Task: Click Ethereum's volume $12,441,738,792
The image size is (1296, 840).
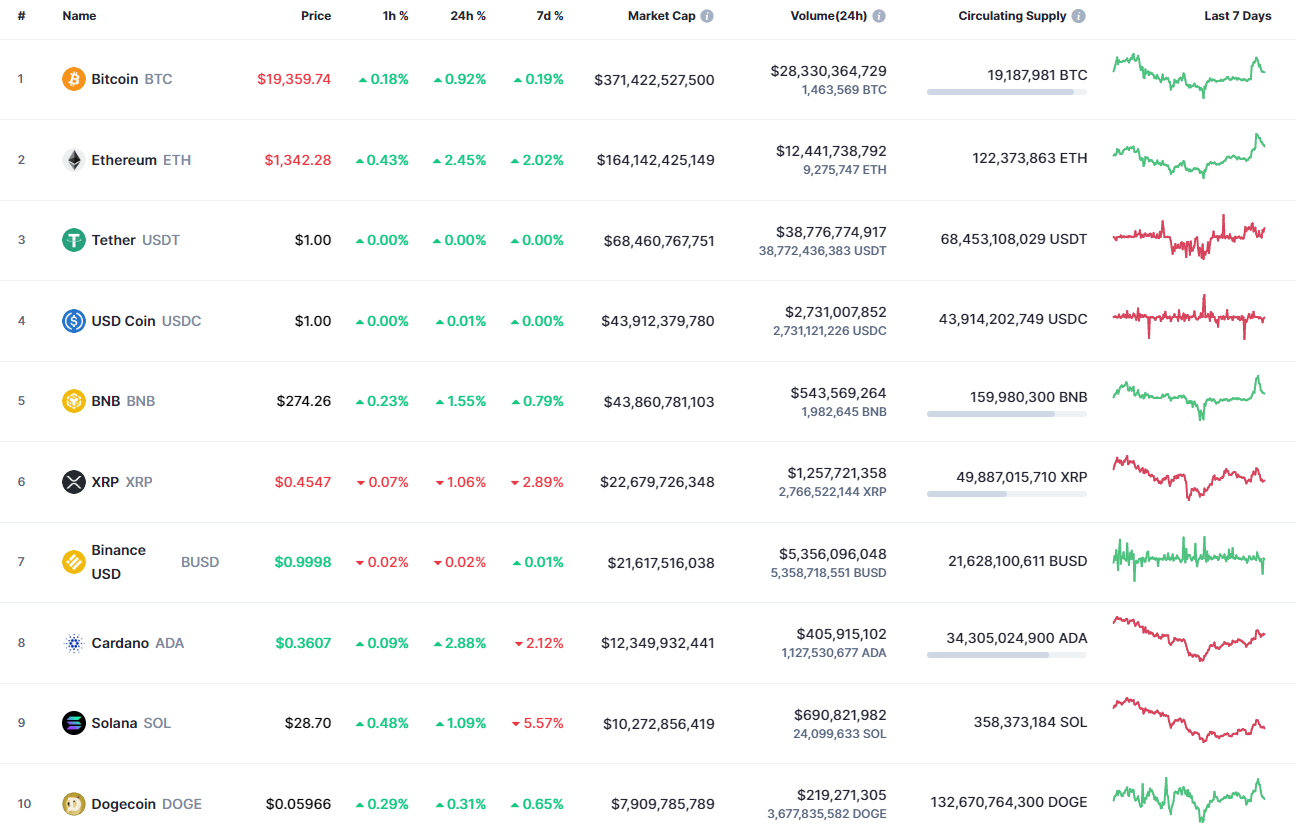Action: click(x=831, y=151)
